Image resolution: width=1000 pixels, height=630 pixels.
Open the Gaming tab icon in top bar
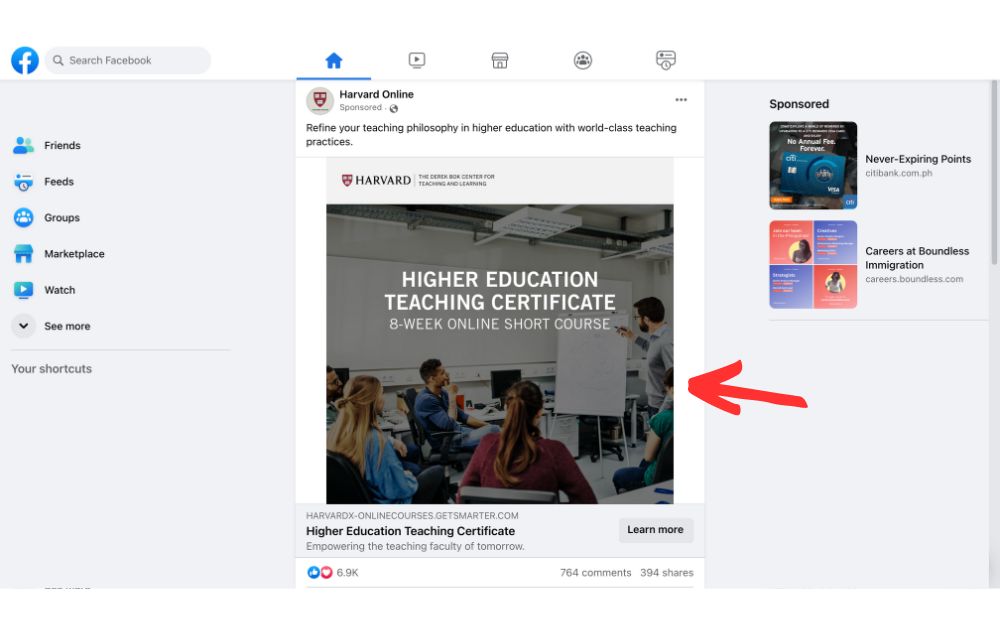[x=666, y=61]
